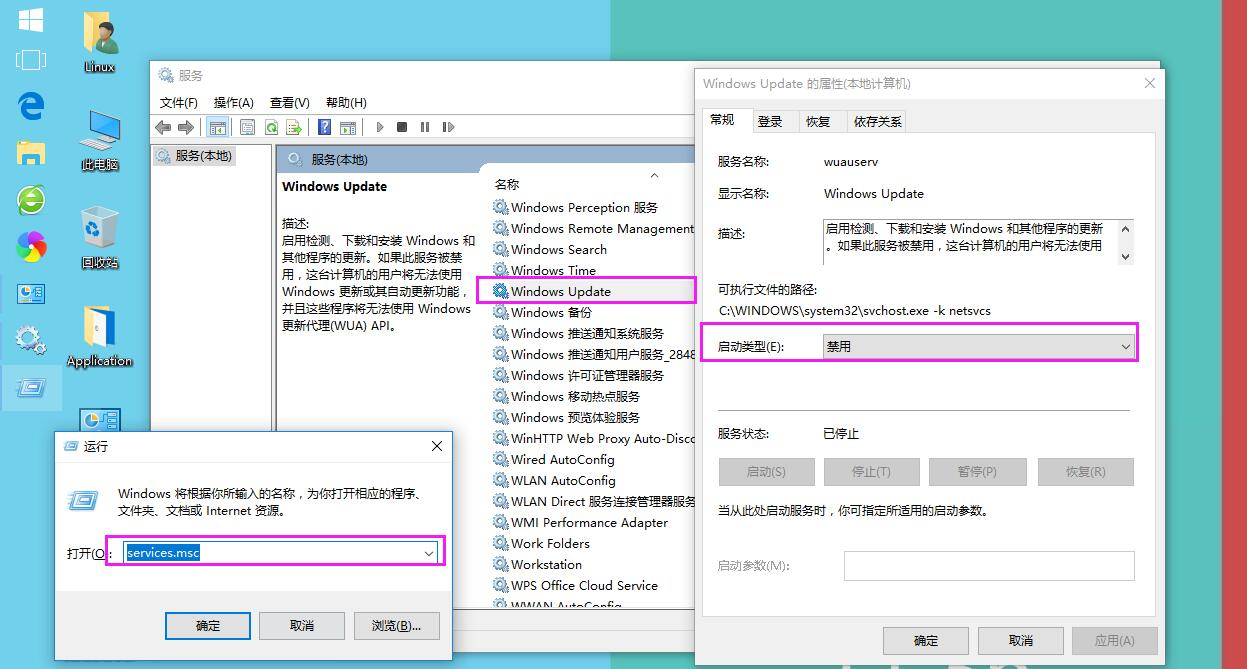Select the Application folder desktop icon
Viewport: 1247px width, 669px height.
(x=99, y=337)
